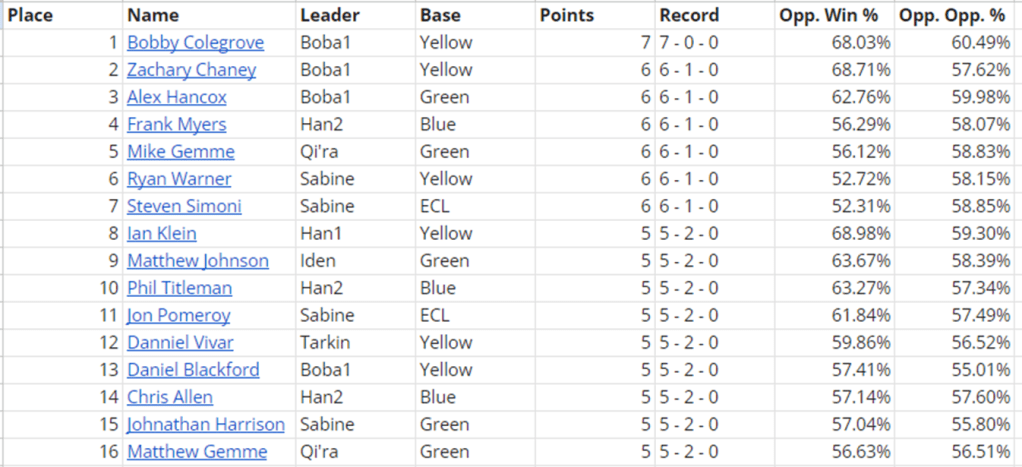Click Steven Simoni's name link
The image size is (1022, 467).
coord(184,206)
